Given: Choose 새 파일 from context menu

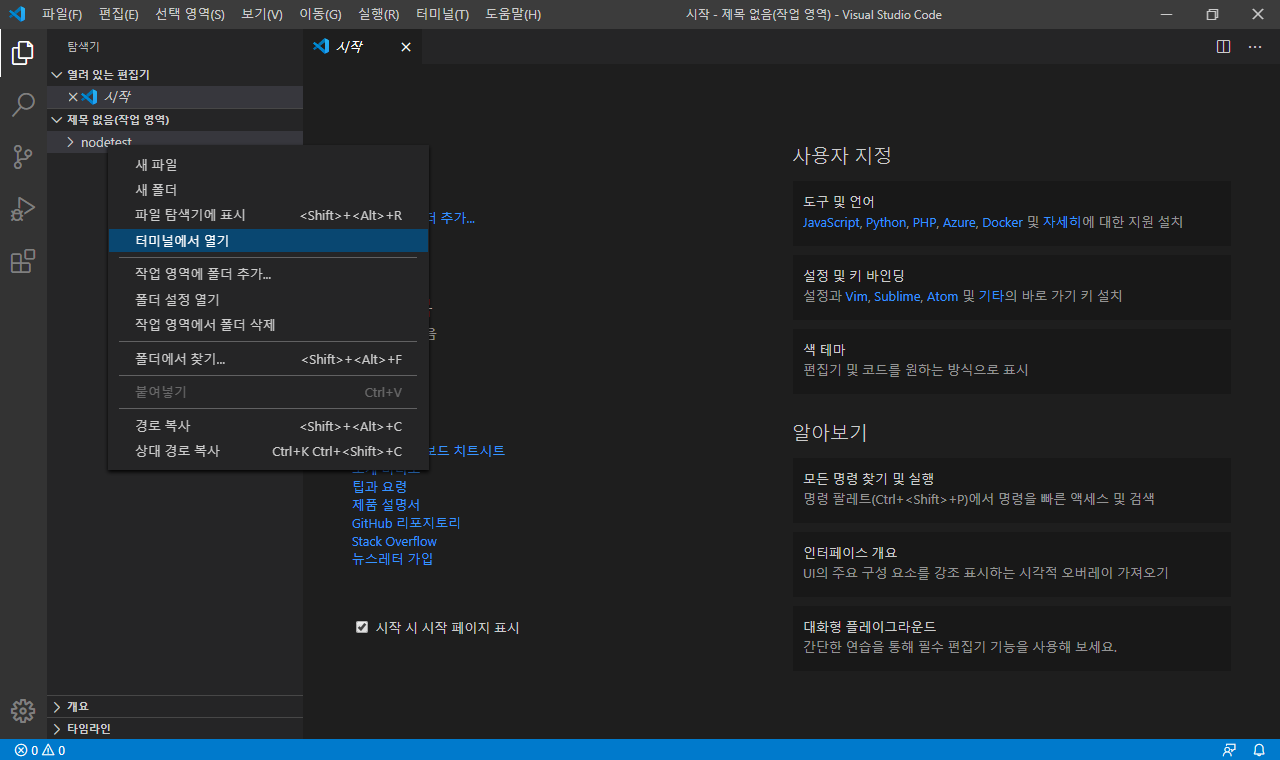Looking at the screenshot, I should pyautogui.click(x=268, y=164).
